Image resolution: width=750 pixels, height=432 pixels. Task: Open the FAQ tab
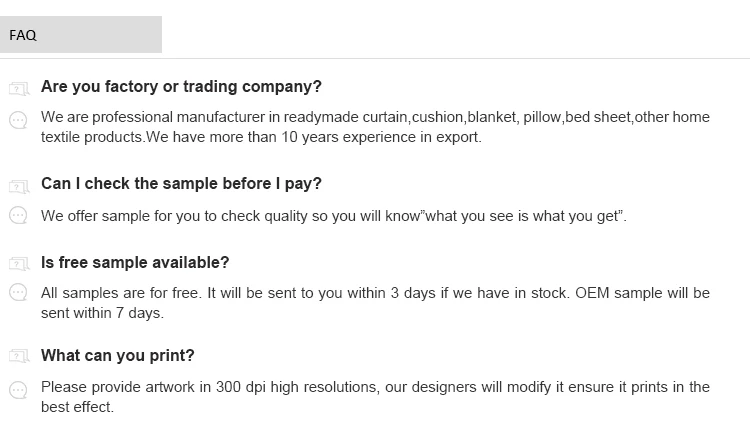[x=81, y=34]
